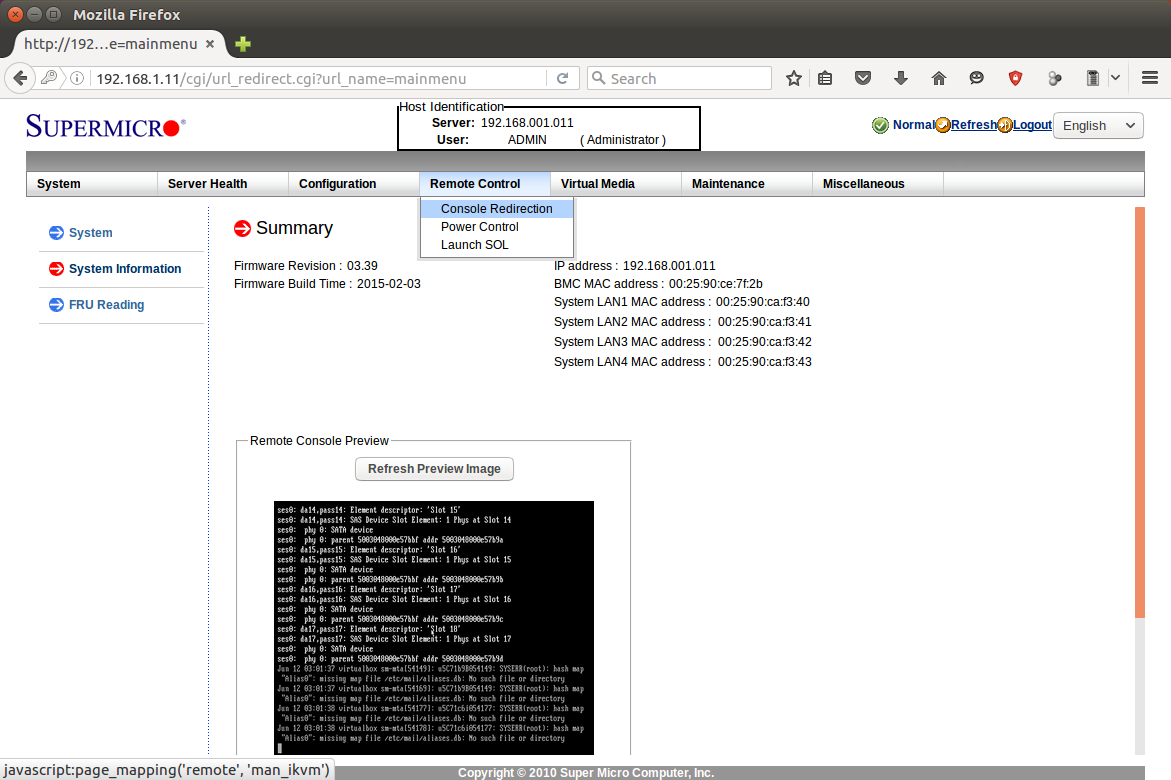Open the Pocket list icon
Image resolution: width=1171 pixels, height=780 pixels.
pos(862,78)
